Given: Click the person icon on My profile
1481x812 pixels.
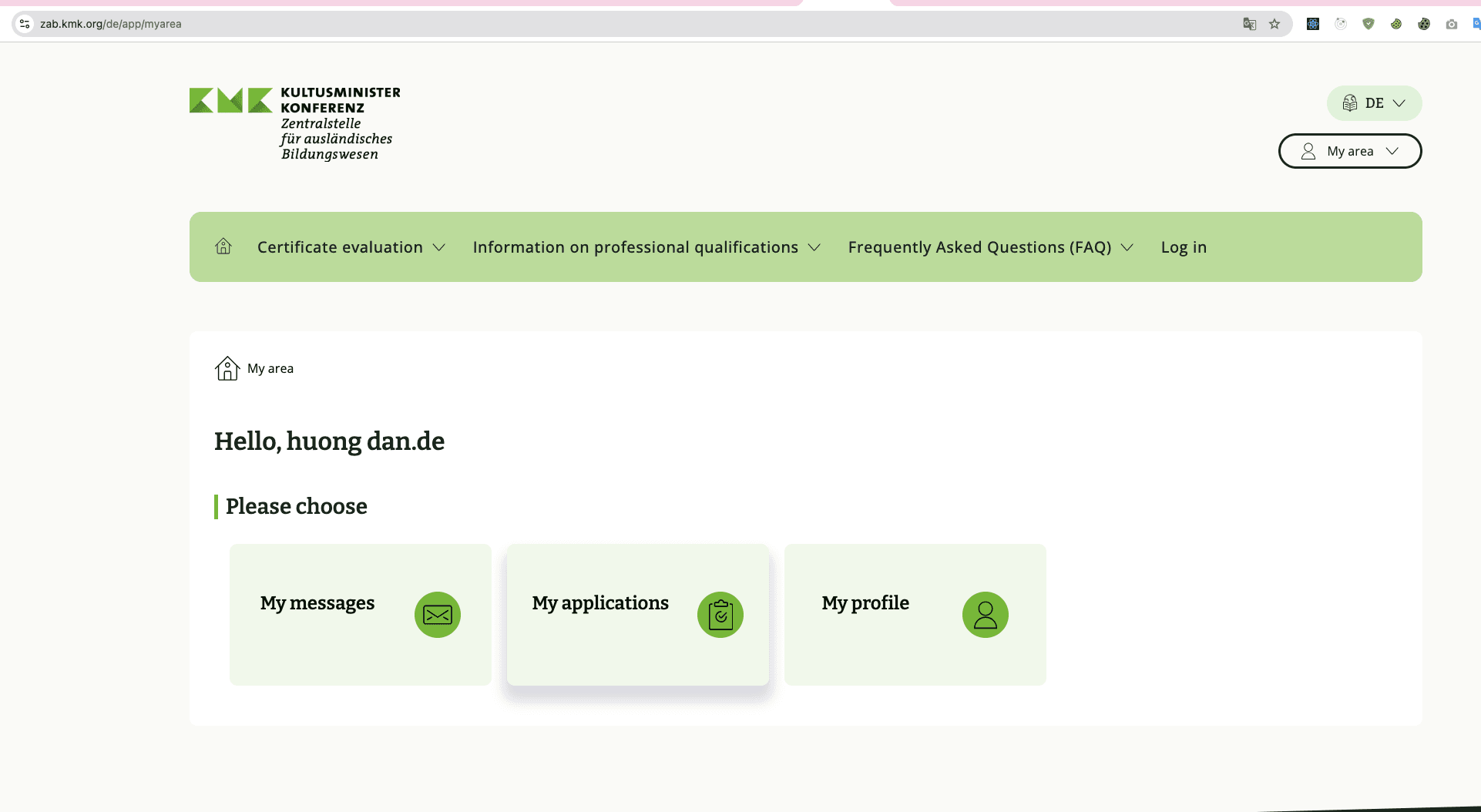Looking at the screenshot, I should point(985,615).
